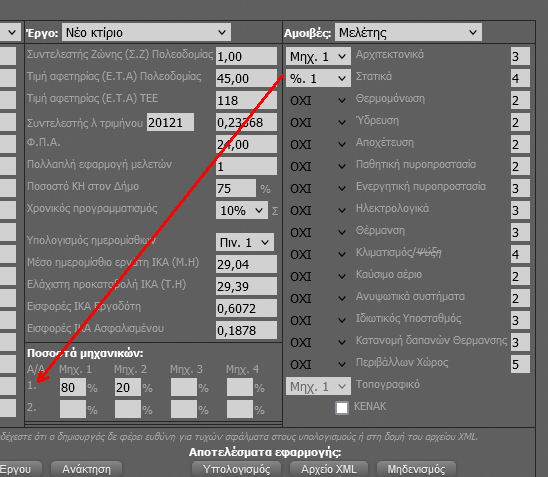Click the Συντελεστής λ τριμήνου 20121 field
The height and width of the screenshot is (477, 548).
pyautogui.click(x=170, y=122)
